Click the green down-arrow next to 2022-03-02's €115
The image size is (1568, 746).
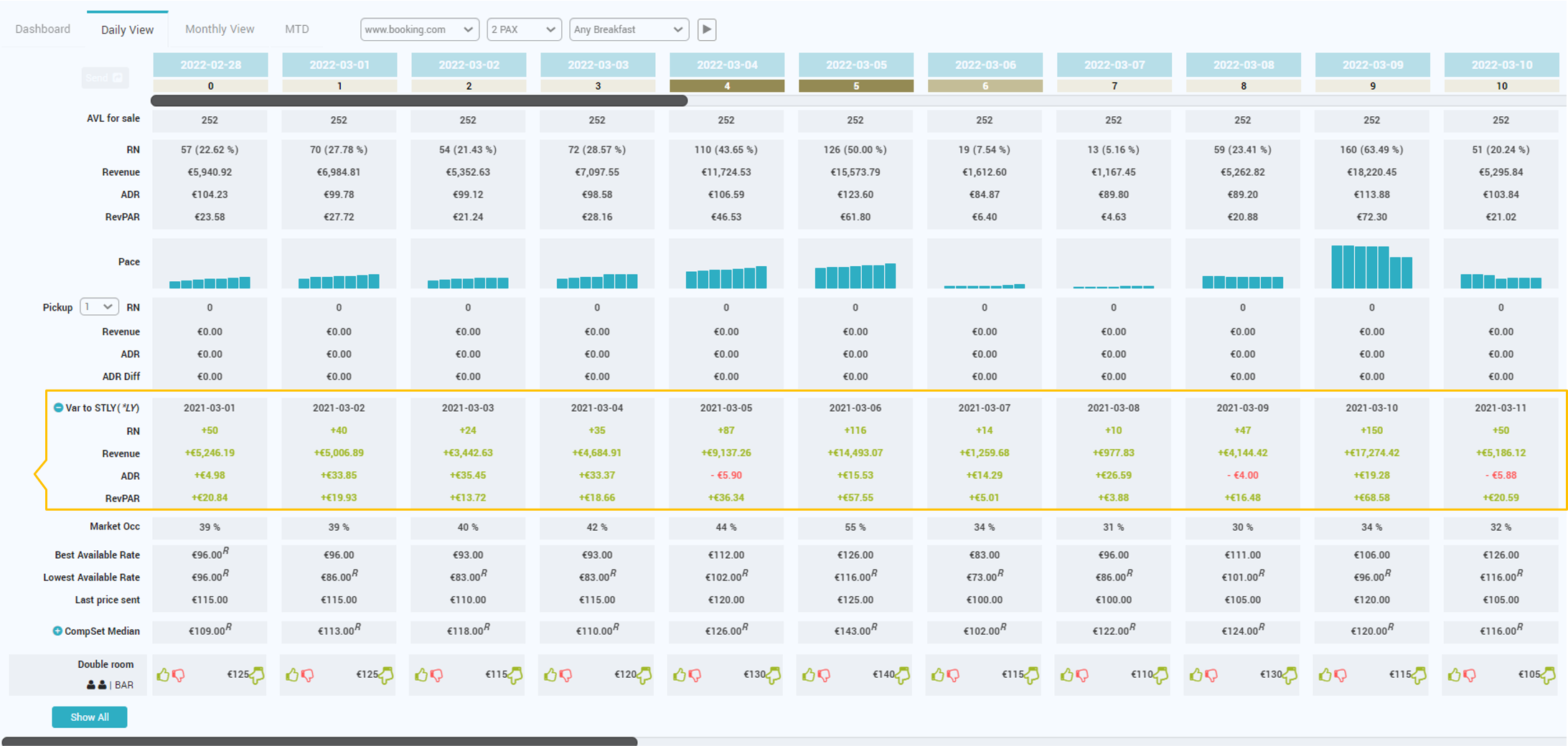pos(515,675)
